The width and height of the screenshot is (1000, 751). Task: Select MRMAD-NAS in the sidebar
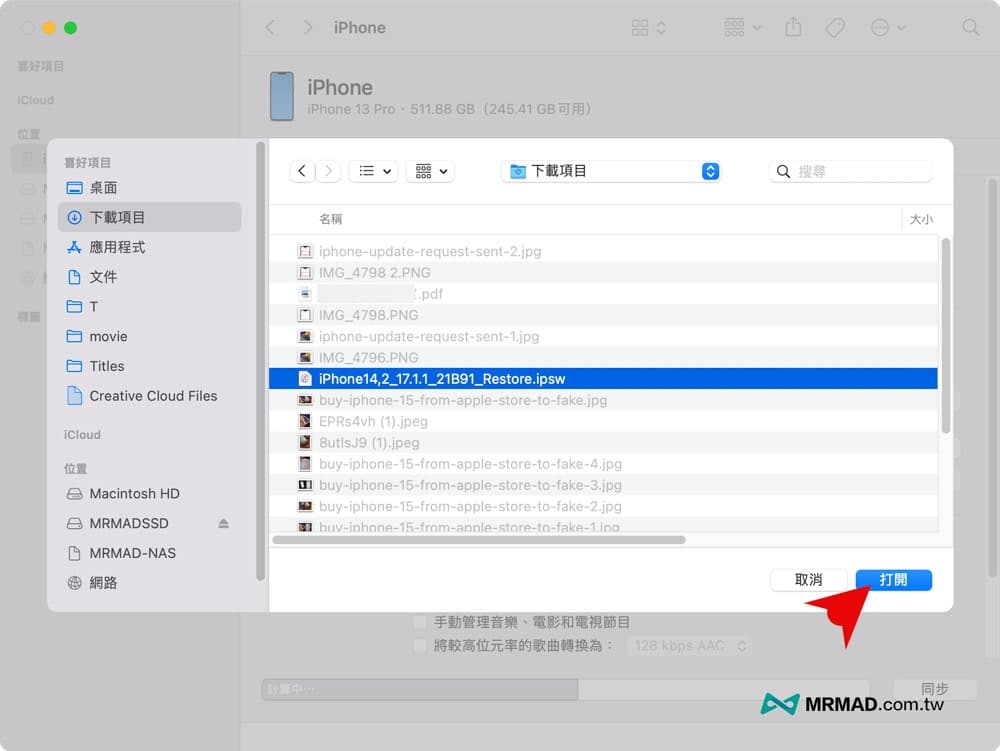[x=150, y=553]
